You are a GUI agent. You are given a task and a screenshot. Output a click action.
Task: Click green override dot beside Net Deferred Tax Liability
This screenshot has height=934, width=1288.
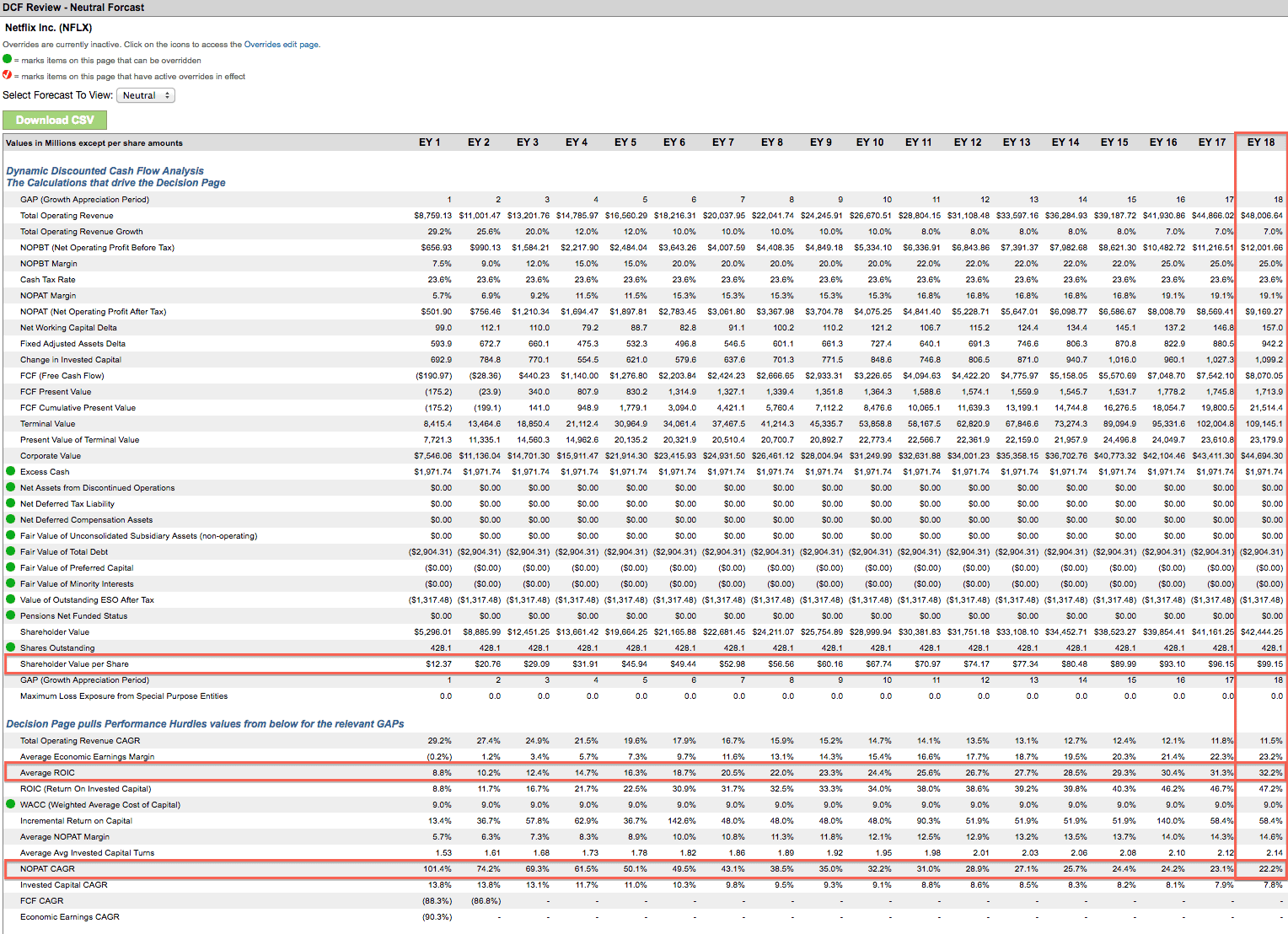tap(10, 503)
